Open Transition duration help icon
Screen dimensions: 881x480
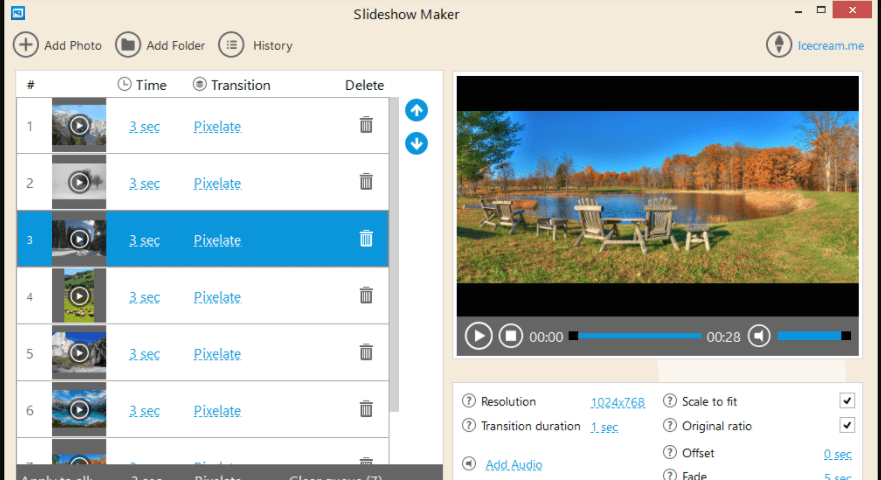tap(469, 425)
